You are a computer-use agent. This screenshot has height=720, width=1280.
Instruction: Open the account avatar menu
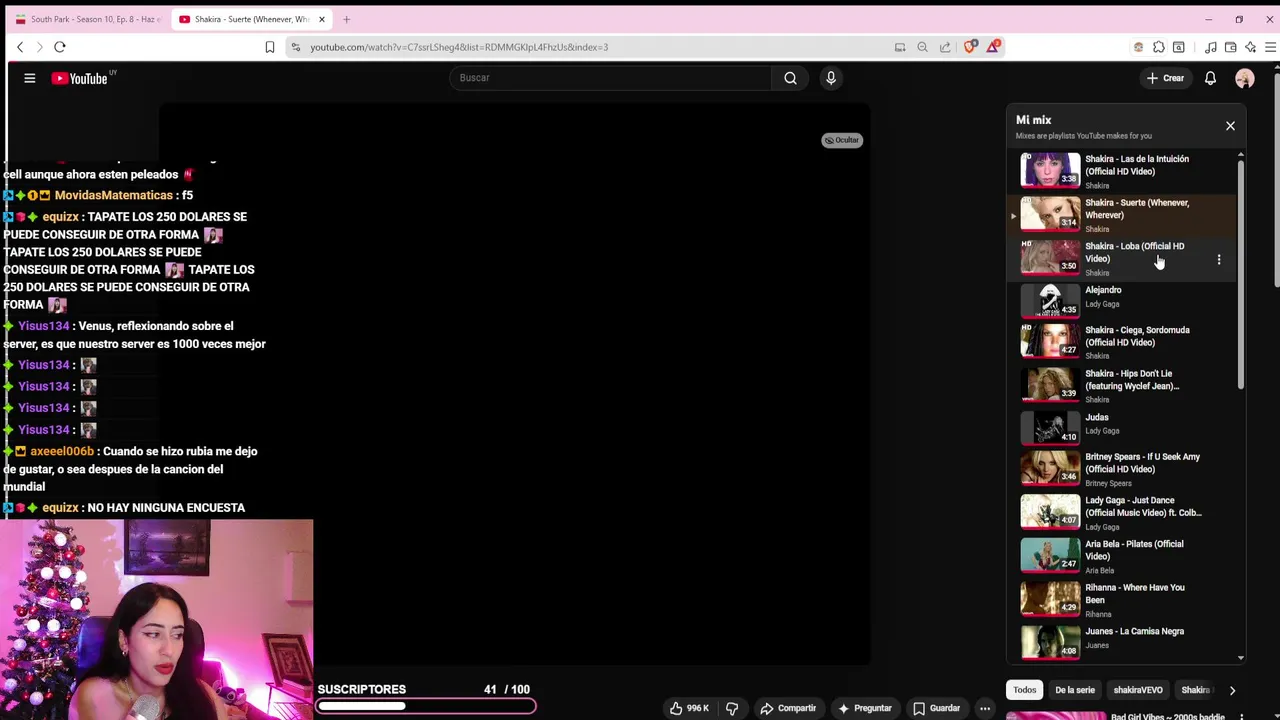coord(1244,78)
